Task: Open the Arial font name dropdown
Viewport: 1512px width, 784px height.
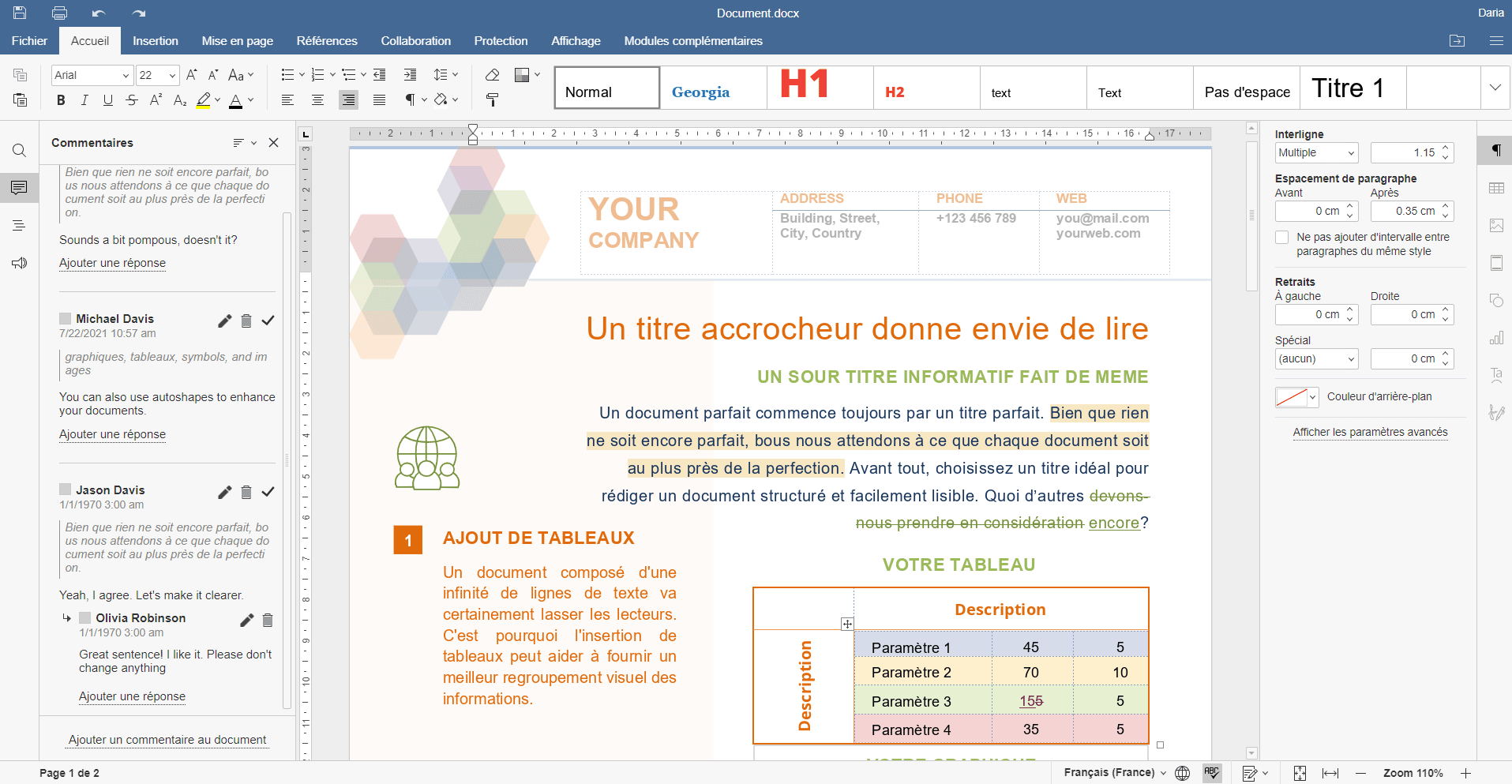Action: (126, 76)
